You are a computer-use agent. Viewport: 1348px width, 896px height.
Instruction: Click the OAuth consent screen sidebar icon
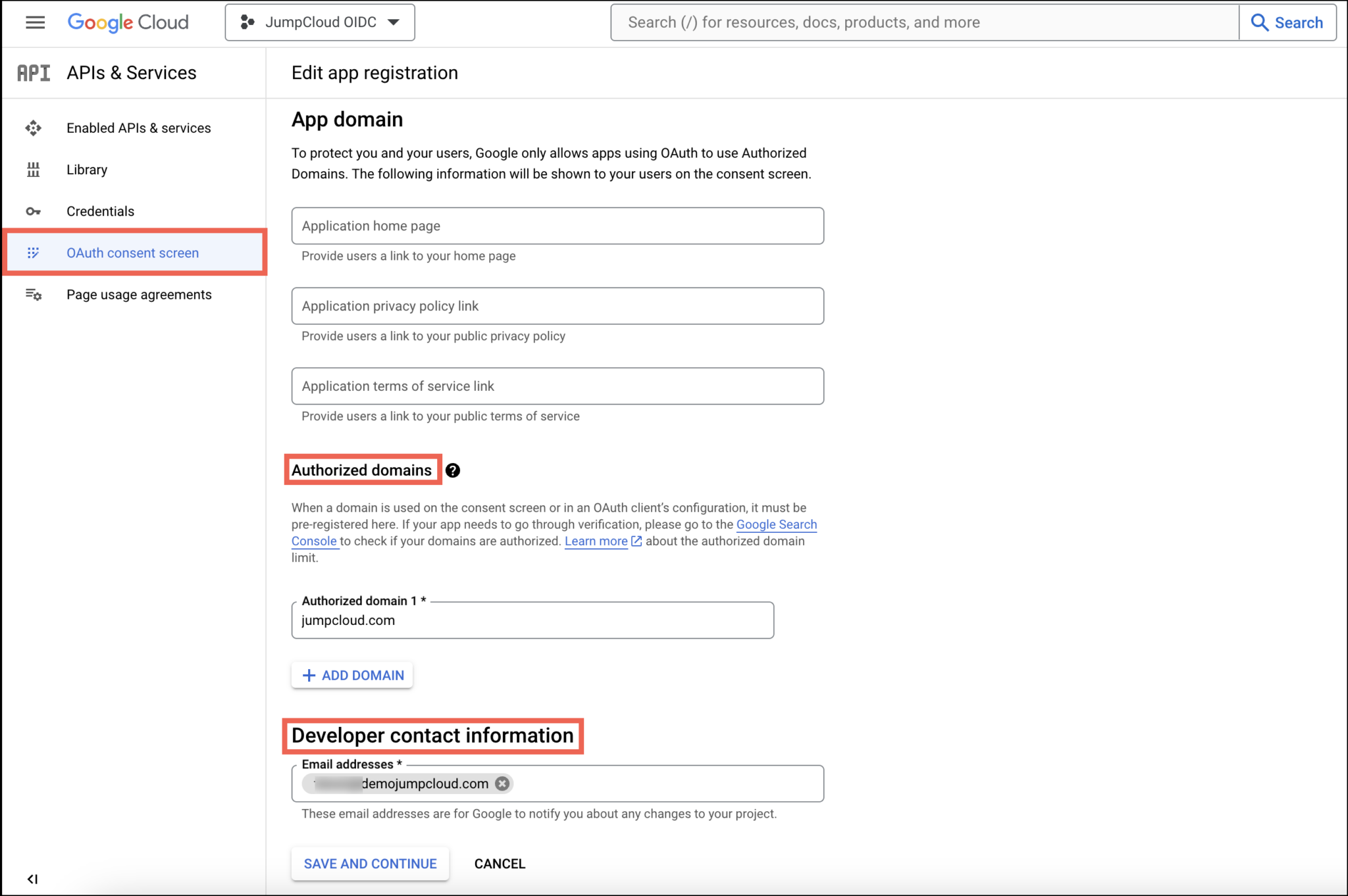tap(33, 253)
